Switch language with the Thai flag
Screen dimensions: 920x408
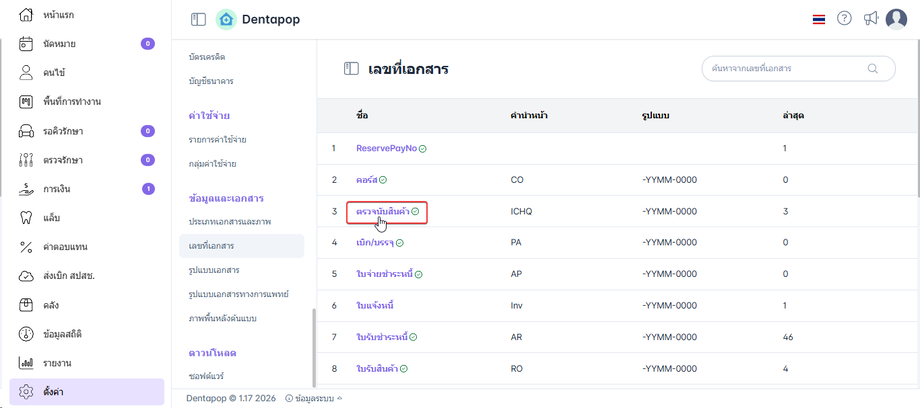pyautogui.click(x=819, y=19)
